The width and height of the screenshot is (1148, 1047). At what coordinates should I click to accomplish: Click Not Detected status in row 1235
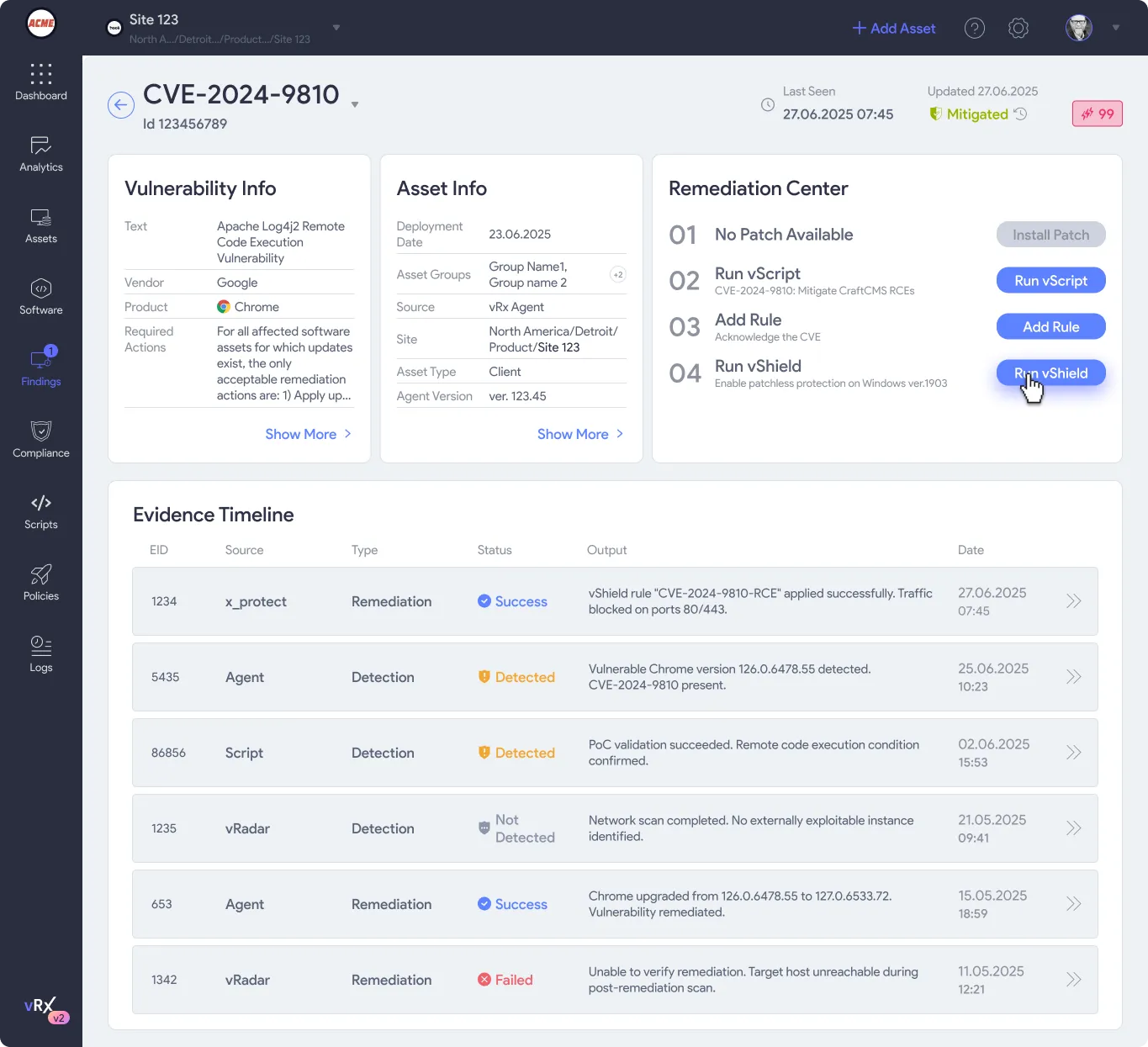(x=516, y=828)
